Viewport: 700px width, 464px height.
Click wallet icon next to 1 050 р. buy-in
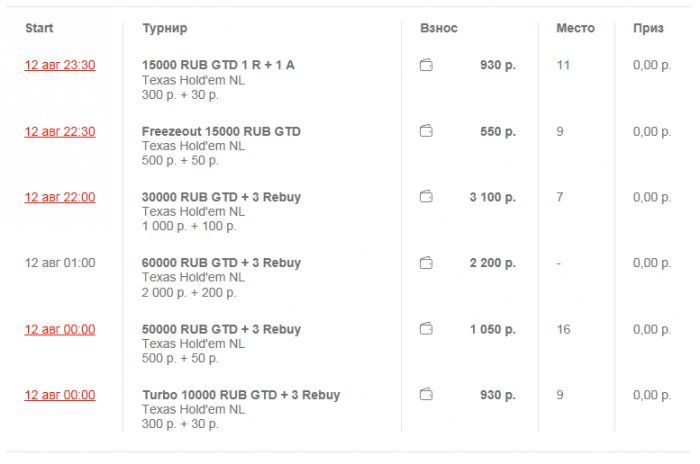[426, 329]
